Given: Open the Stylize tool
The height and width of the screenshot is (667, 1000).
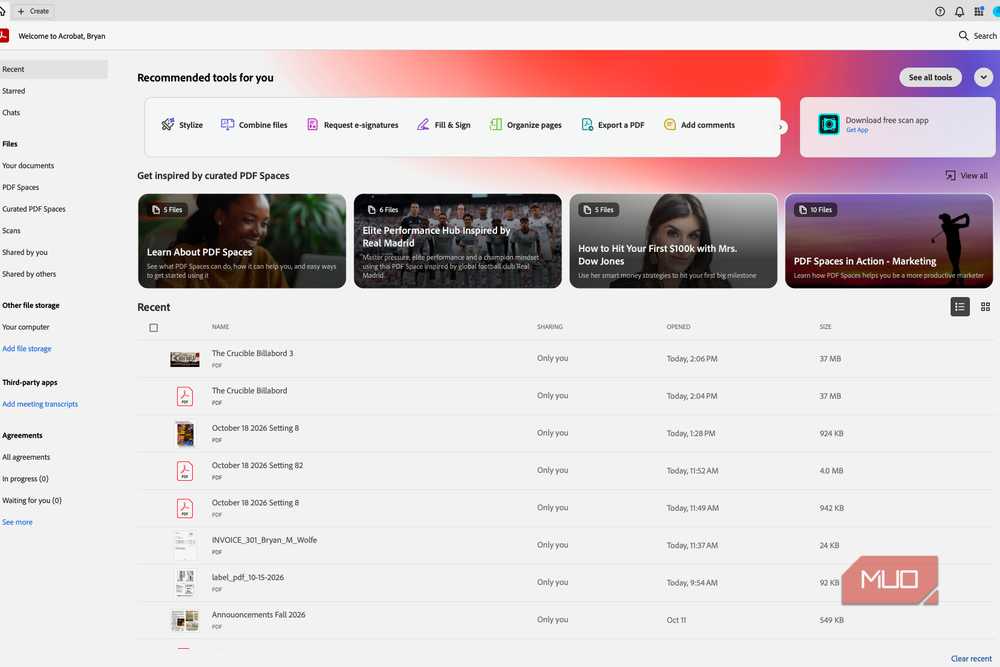Looking at the screenshot, I should click(x=182, y=125).
